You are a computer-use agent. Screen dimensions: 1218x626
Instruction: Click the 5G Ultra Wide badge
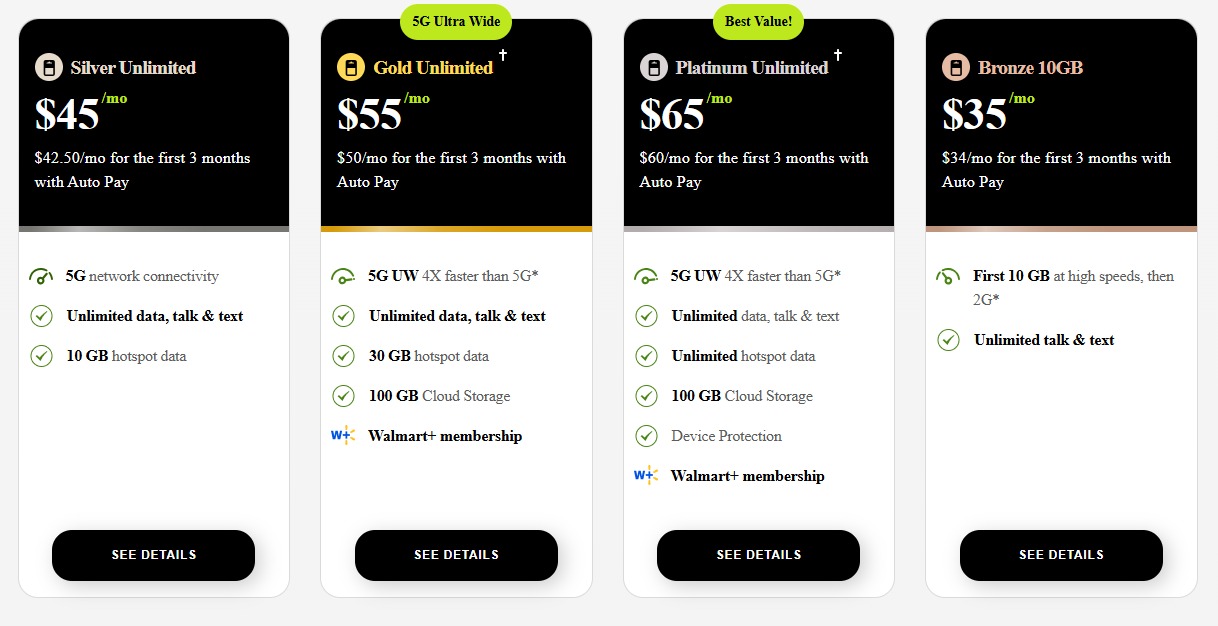click(456, 21)
